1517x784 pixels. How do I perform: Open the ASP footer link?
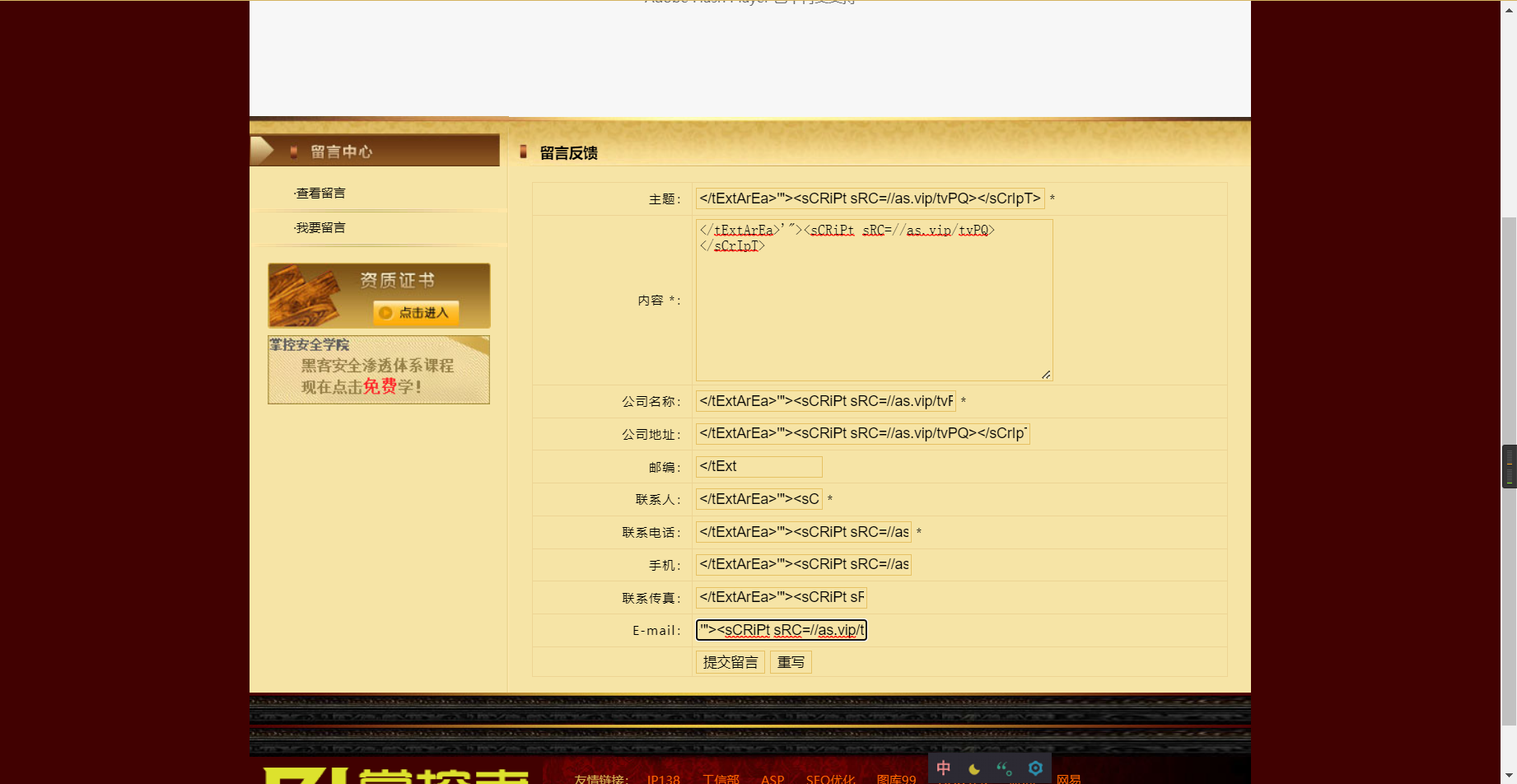(x=772, y=778)
